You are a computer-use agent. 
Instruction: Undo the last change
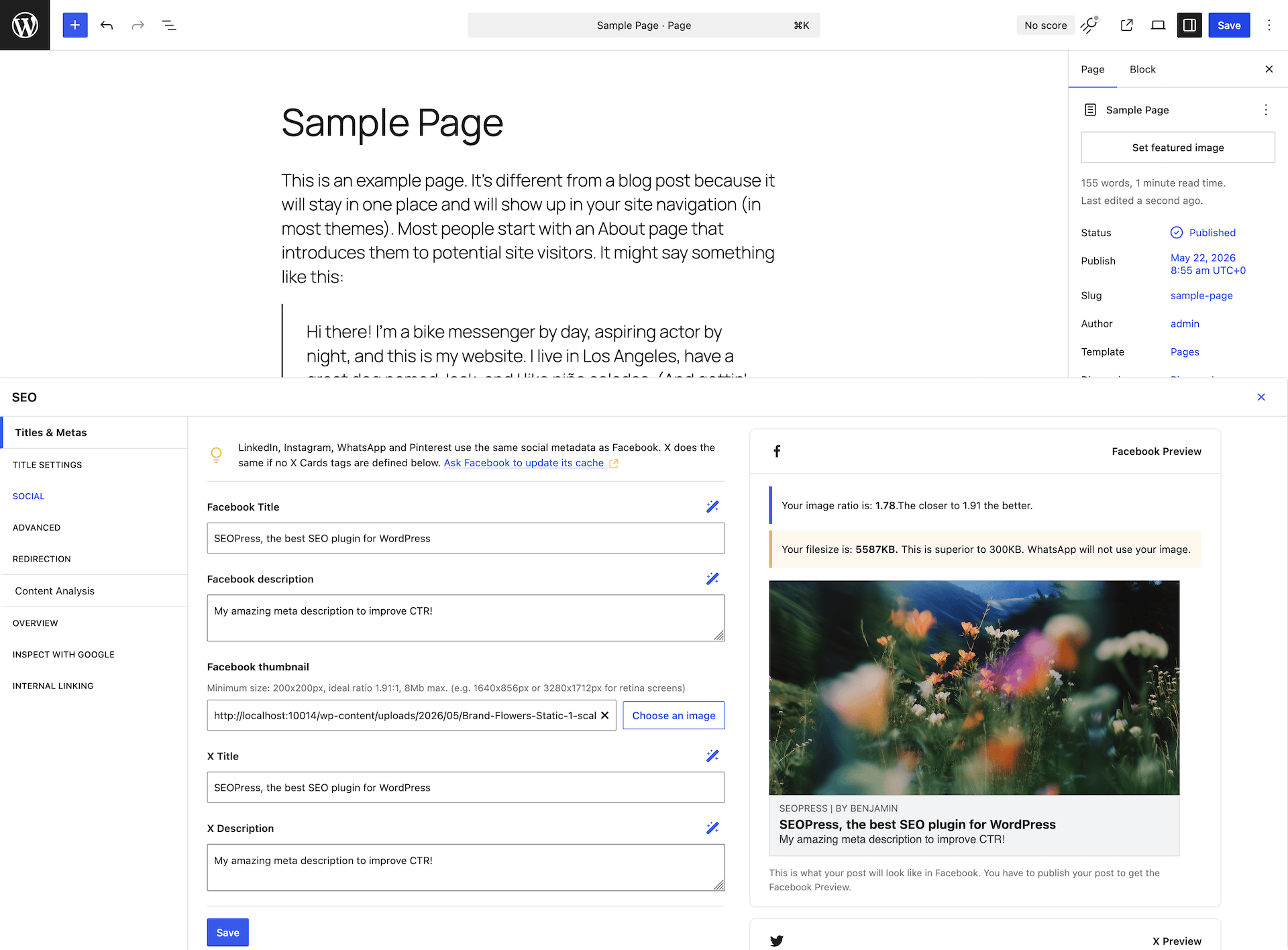click(107, 25)
